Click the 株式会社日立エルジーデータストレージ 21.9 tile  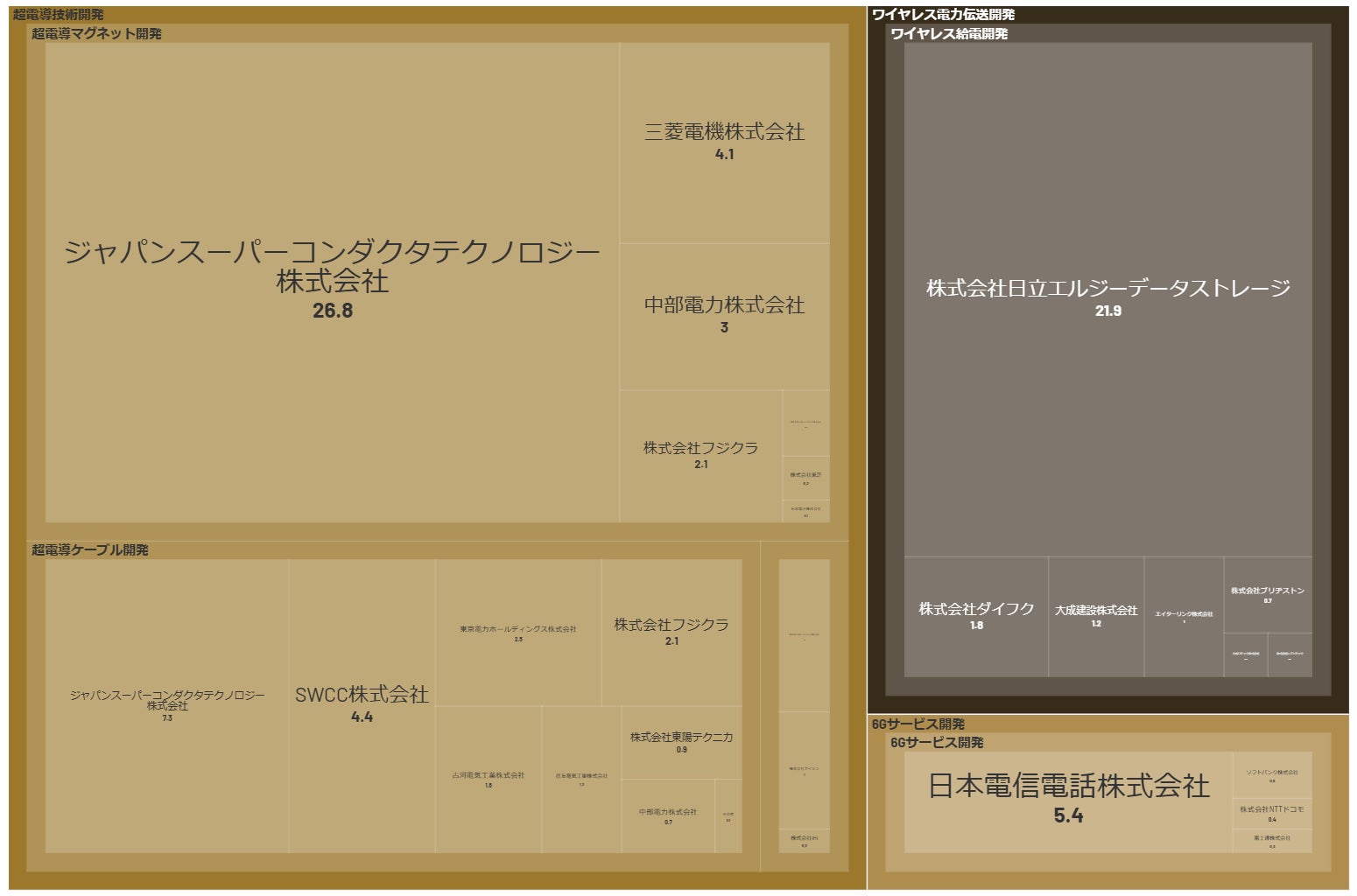tap(1107, 299)
